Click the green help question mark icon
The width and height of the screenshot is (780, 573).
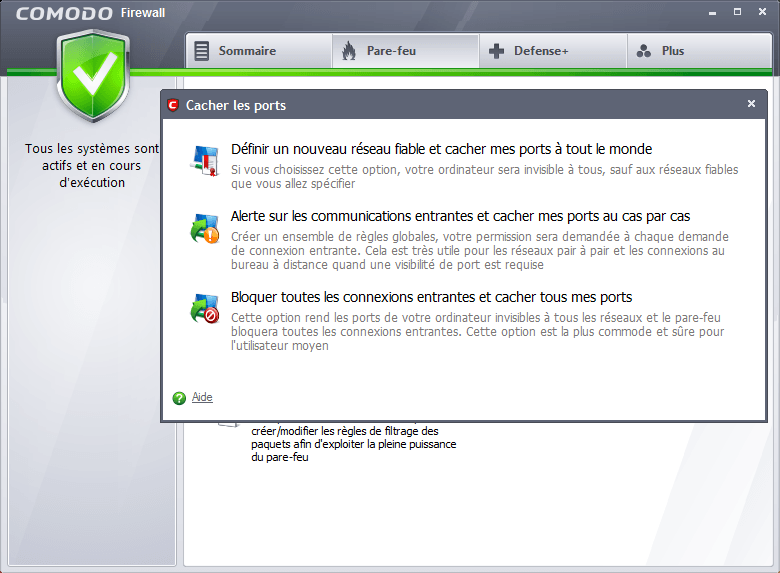pos(179,398)
